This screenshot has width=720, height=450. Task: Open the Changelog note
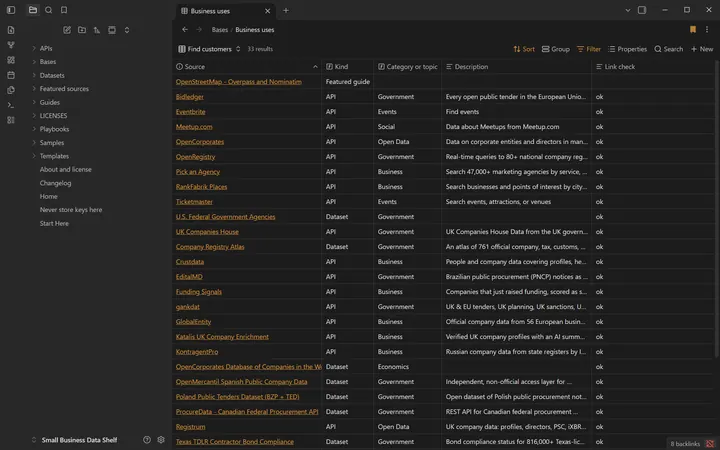pos(55,183)
